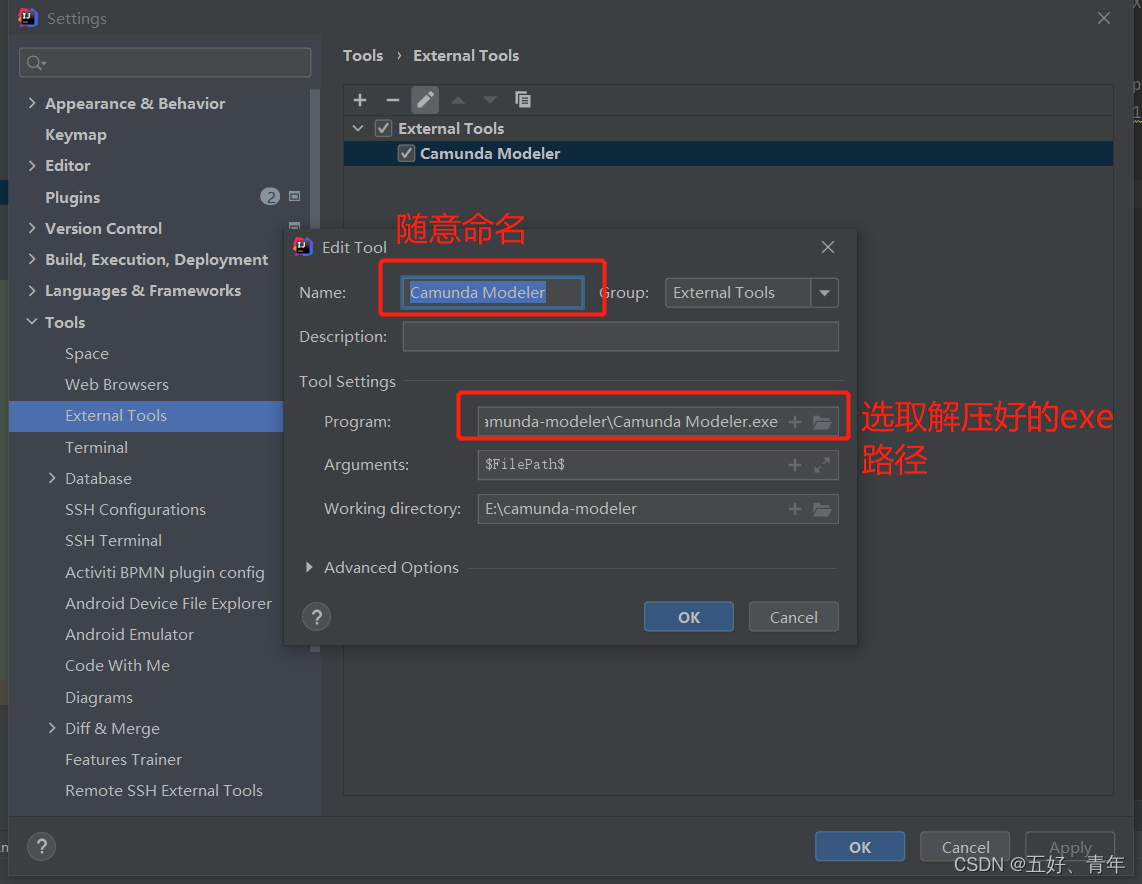Screen dimensions: 1142x884
Task: Open help in the Edit Tool dialog
Action: 316,617
